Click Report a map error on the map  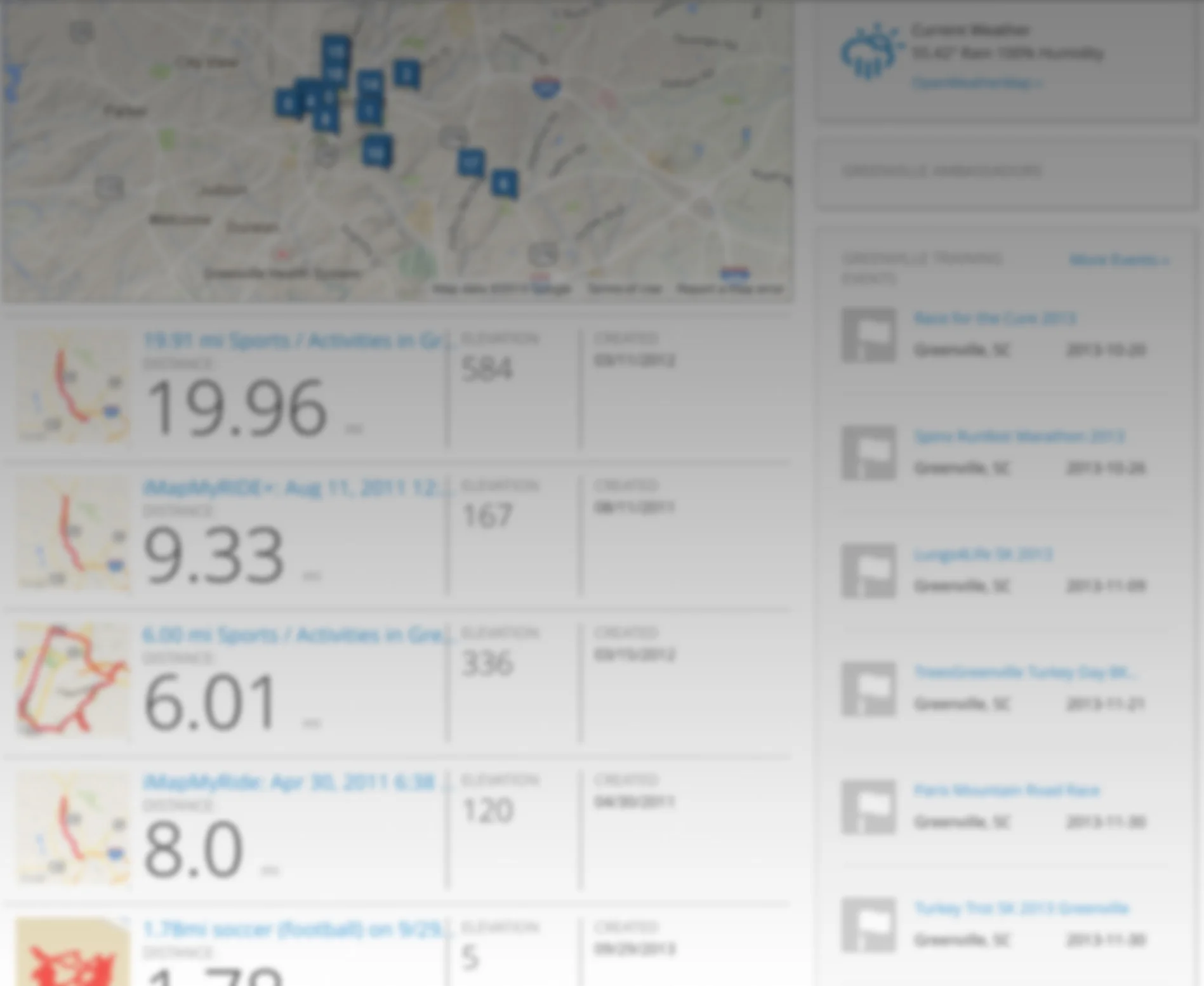pyautogui.click(x=731, y=289)
